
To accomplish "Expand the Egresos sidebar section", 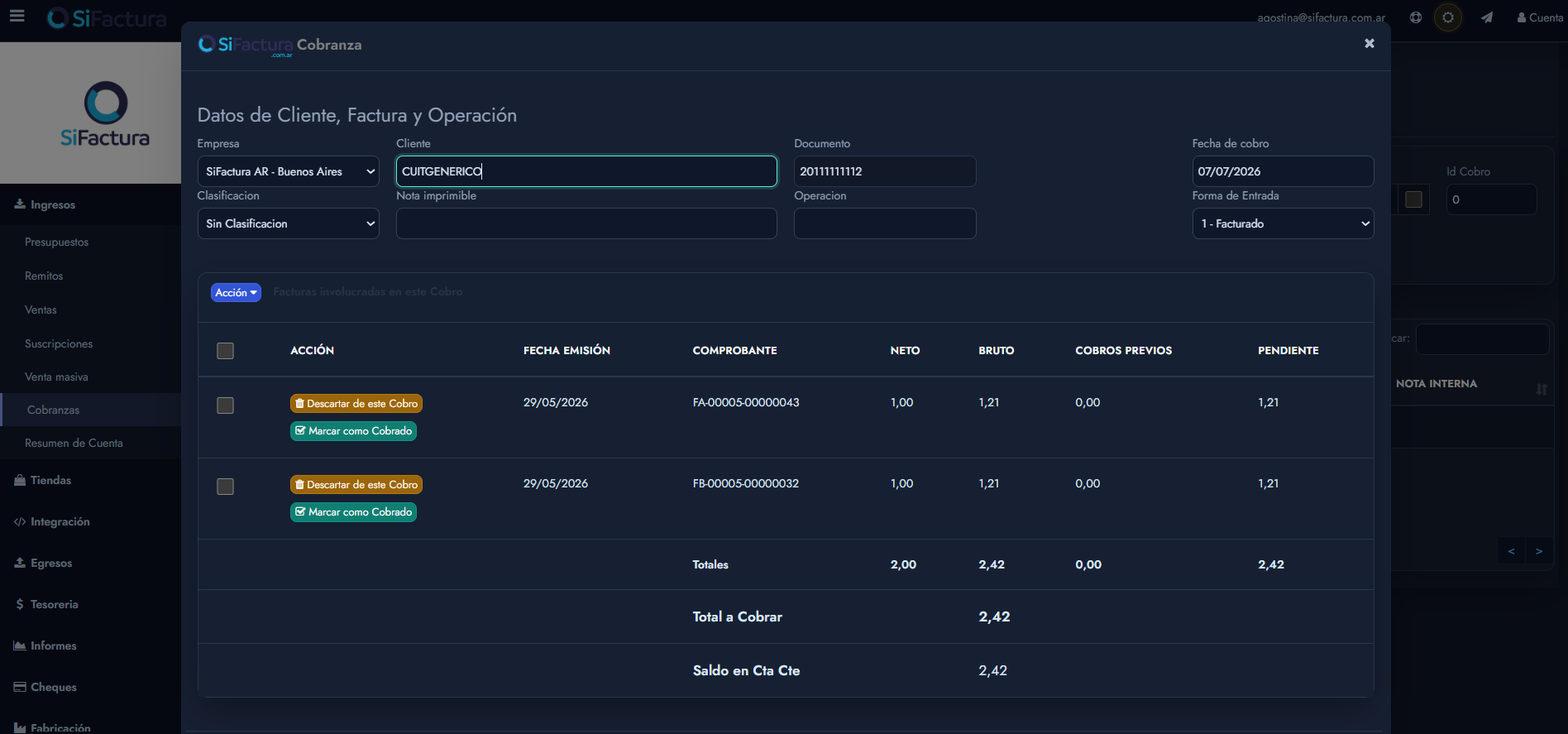I will tap(90, 563).
